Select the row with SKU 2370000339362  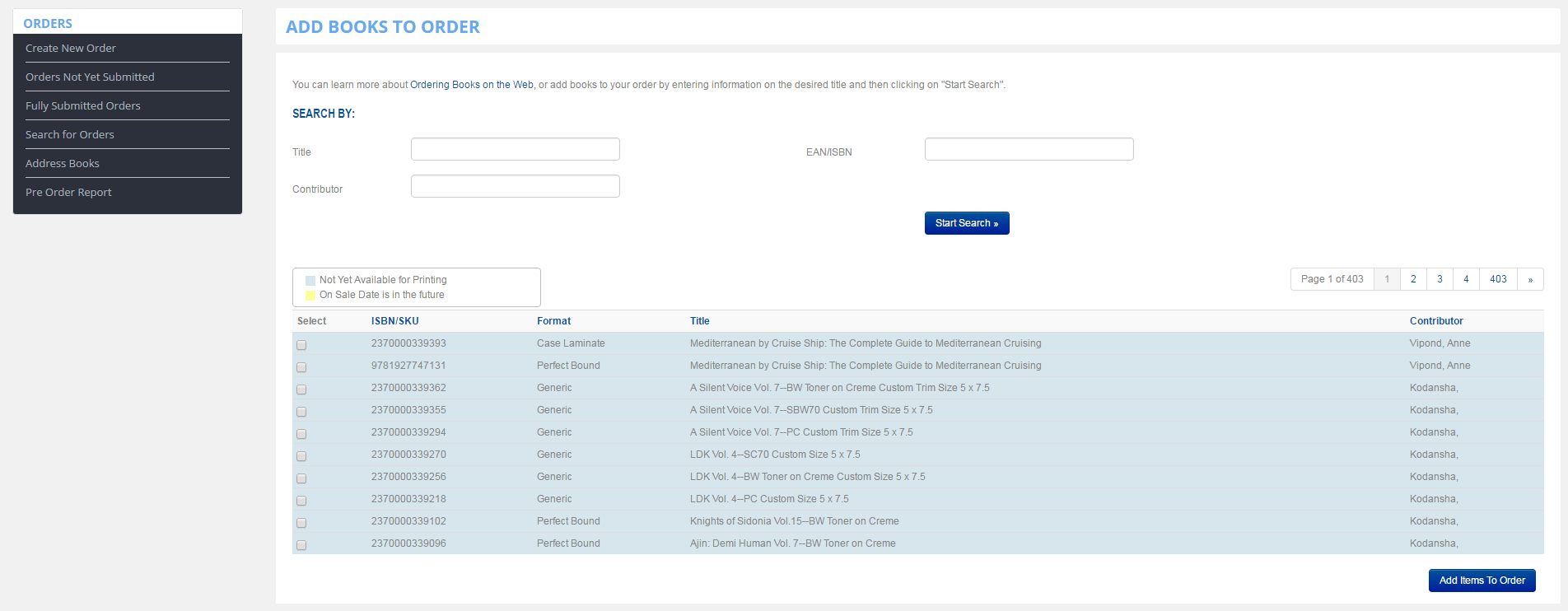[x=301, y=389]
